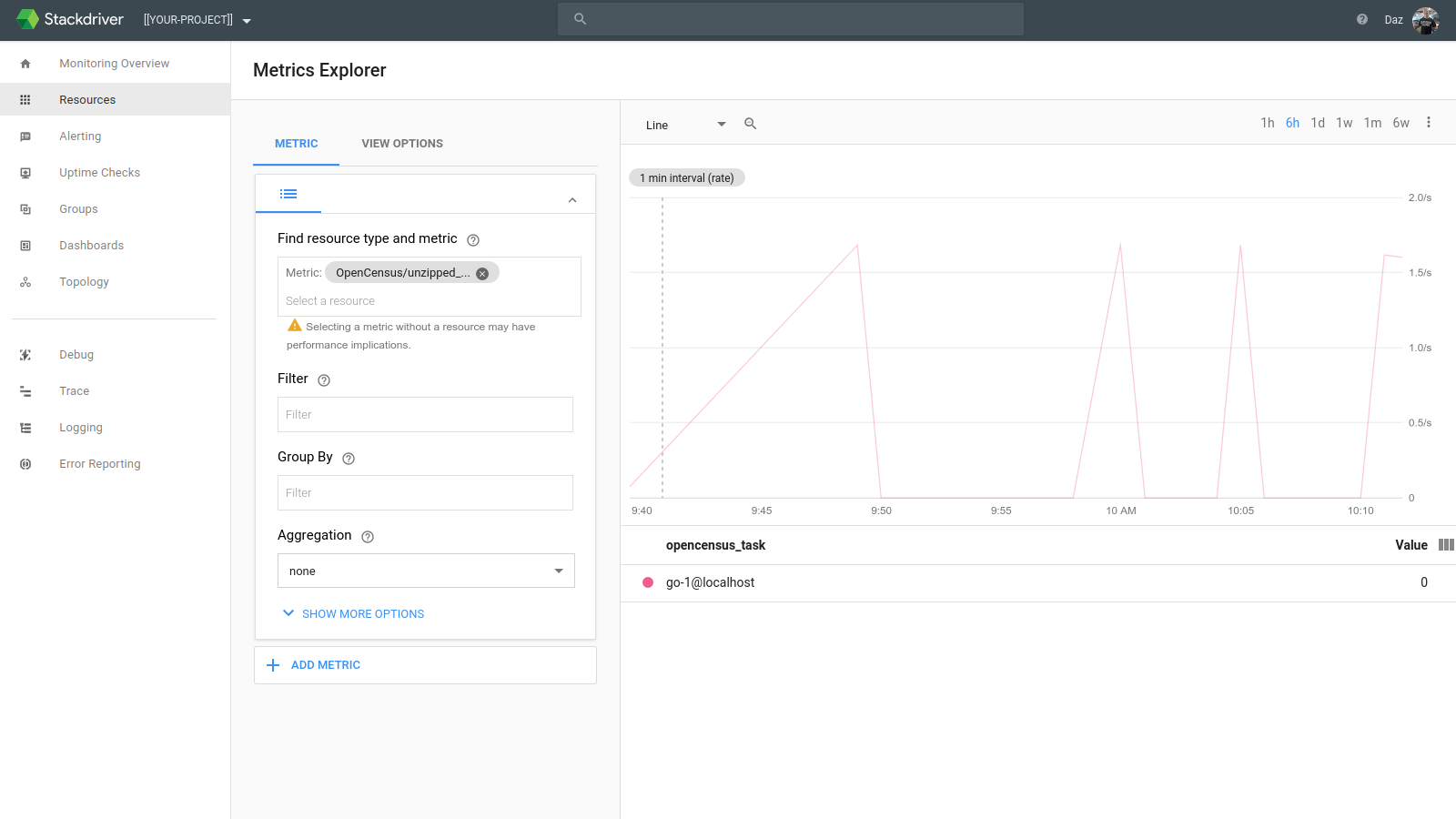Click the Group By input field

click(x=425, y=493)
